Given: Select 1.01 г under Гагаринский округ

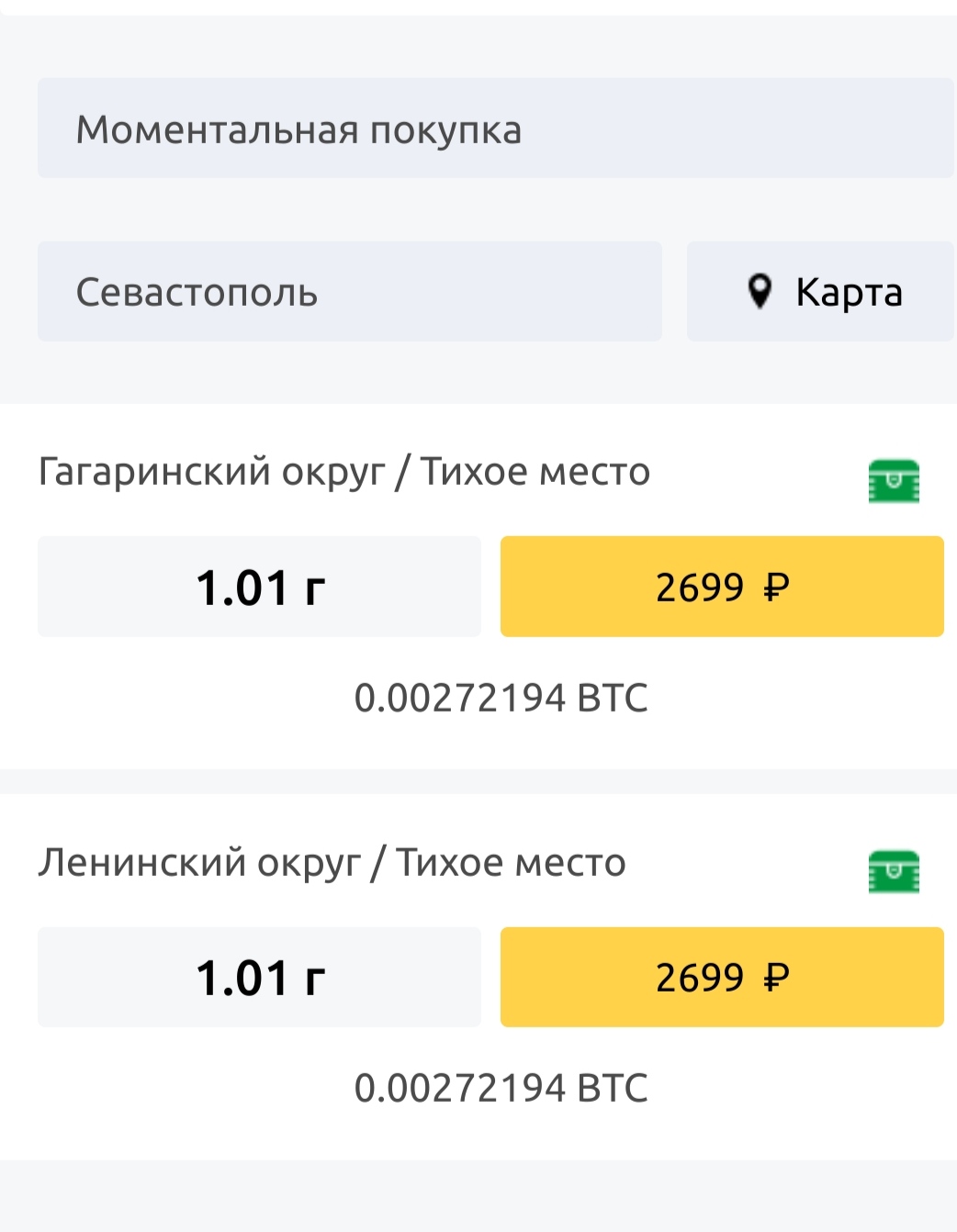Looking at the screenshot, I should pos(259,587).
